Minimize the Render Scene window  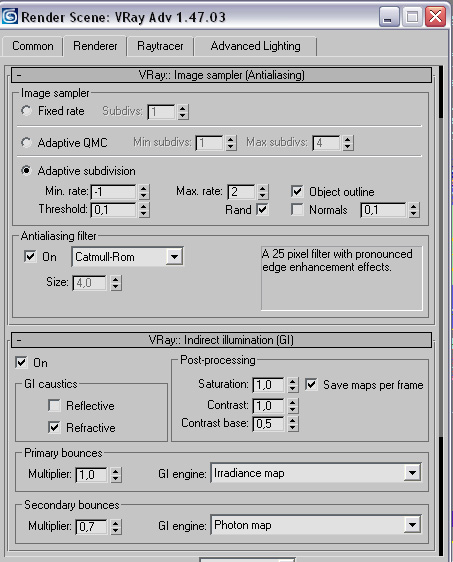[389, 17]
